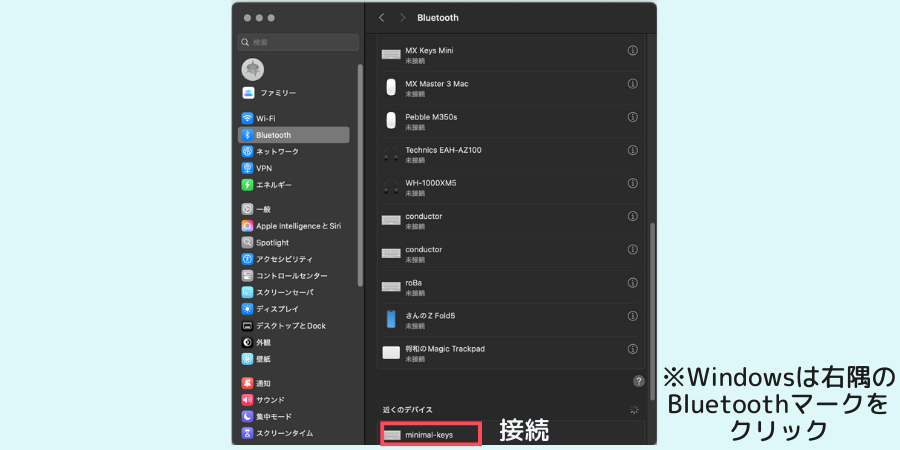Open info for WH-1000XM5
Screen dimensions: 900x450
tap(633, 183)
